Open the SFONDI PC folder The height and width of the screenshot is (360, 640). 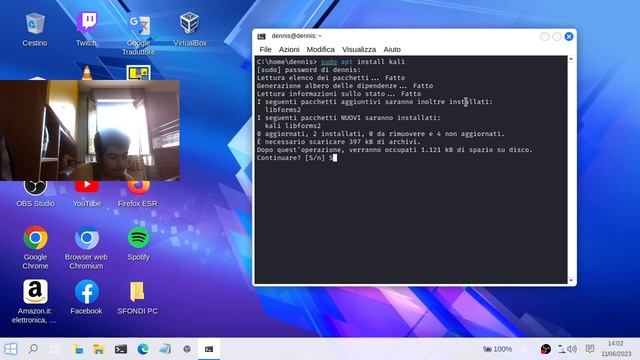[x=138, y=297]
